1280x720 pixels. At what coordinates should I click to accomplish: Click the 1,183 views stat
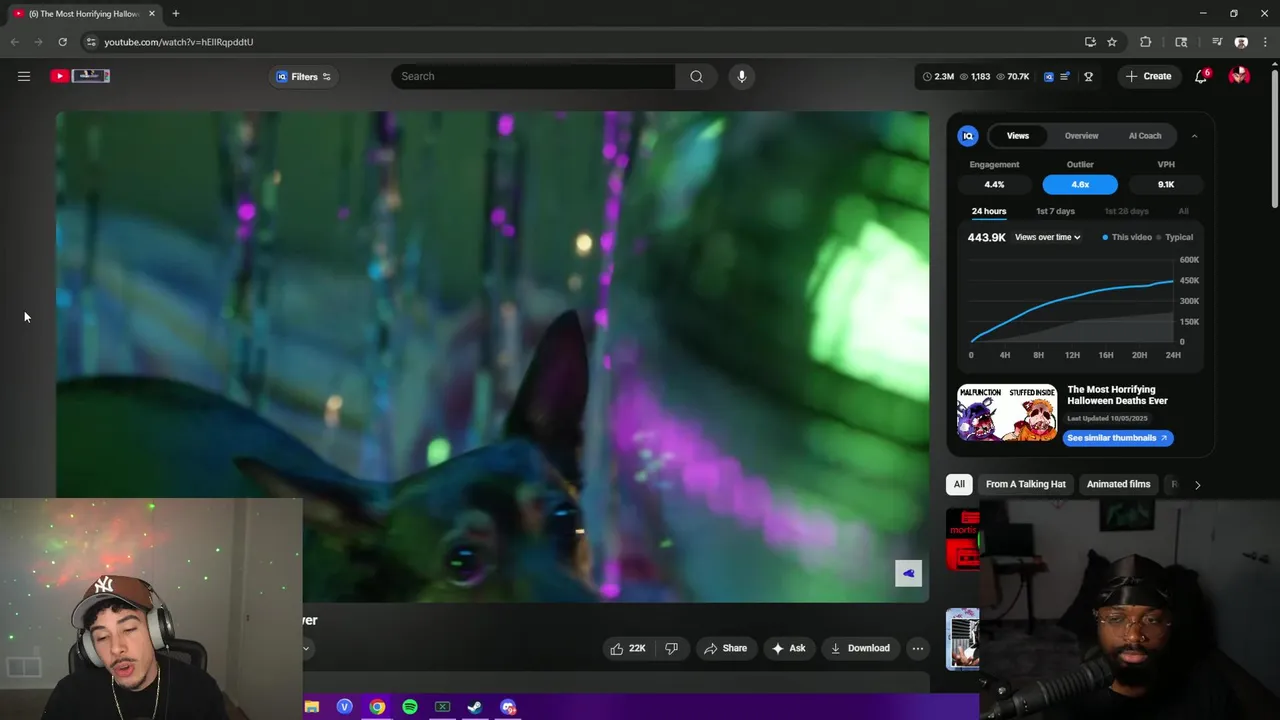pos(975,77)
